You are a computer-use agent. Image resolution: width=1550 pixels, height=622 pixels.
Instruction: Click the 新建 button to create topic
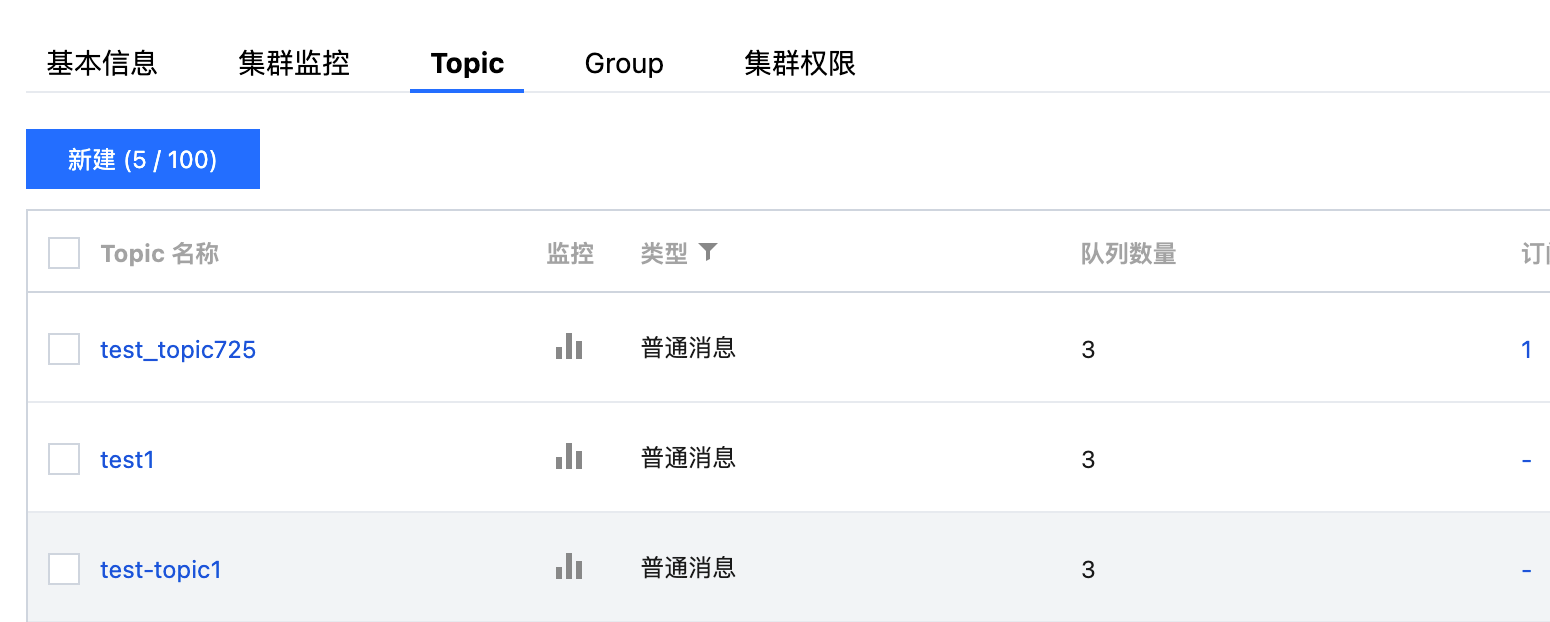click(142, 158)
